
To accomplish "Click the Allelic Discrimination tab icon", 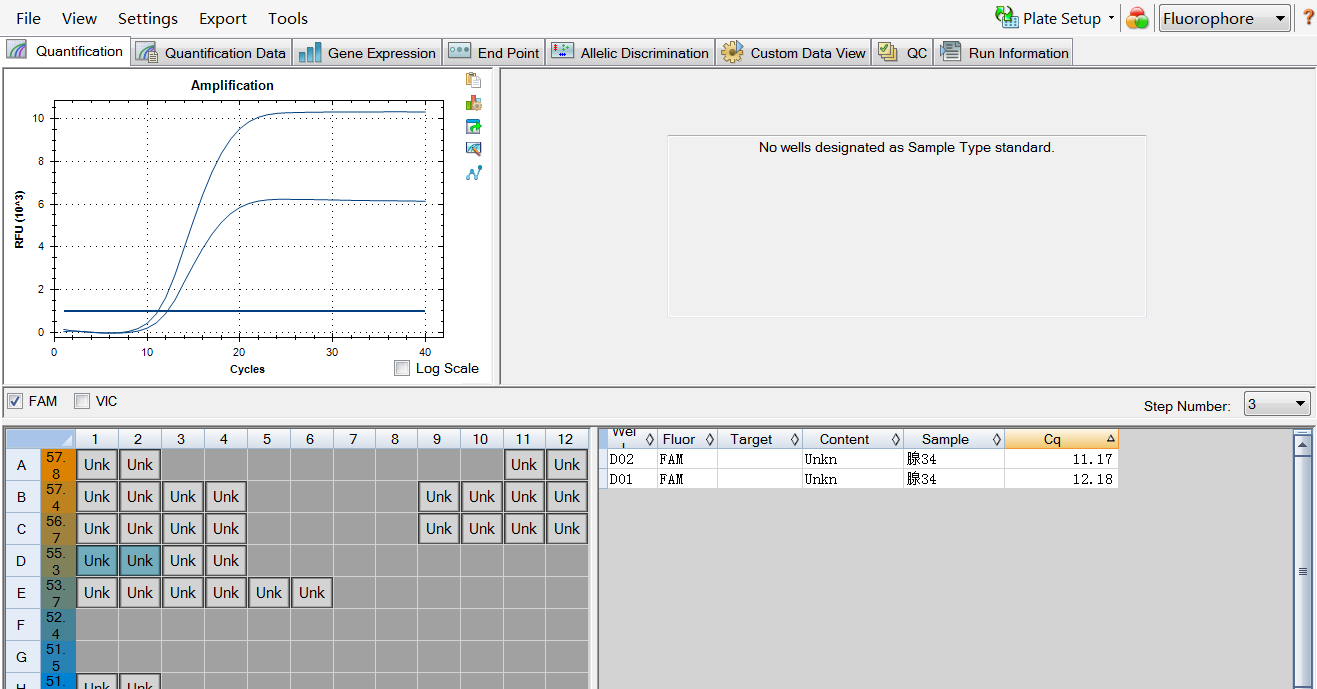I will pos(563,51).
